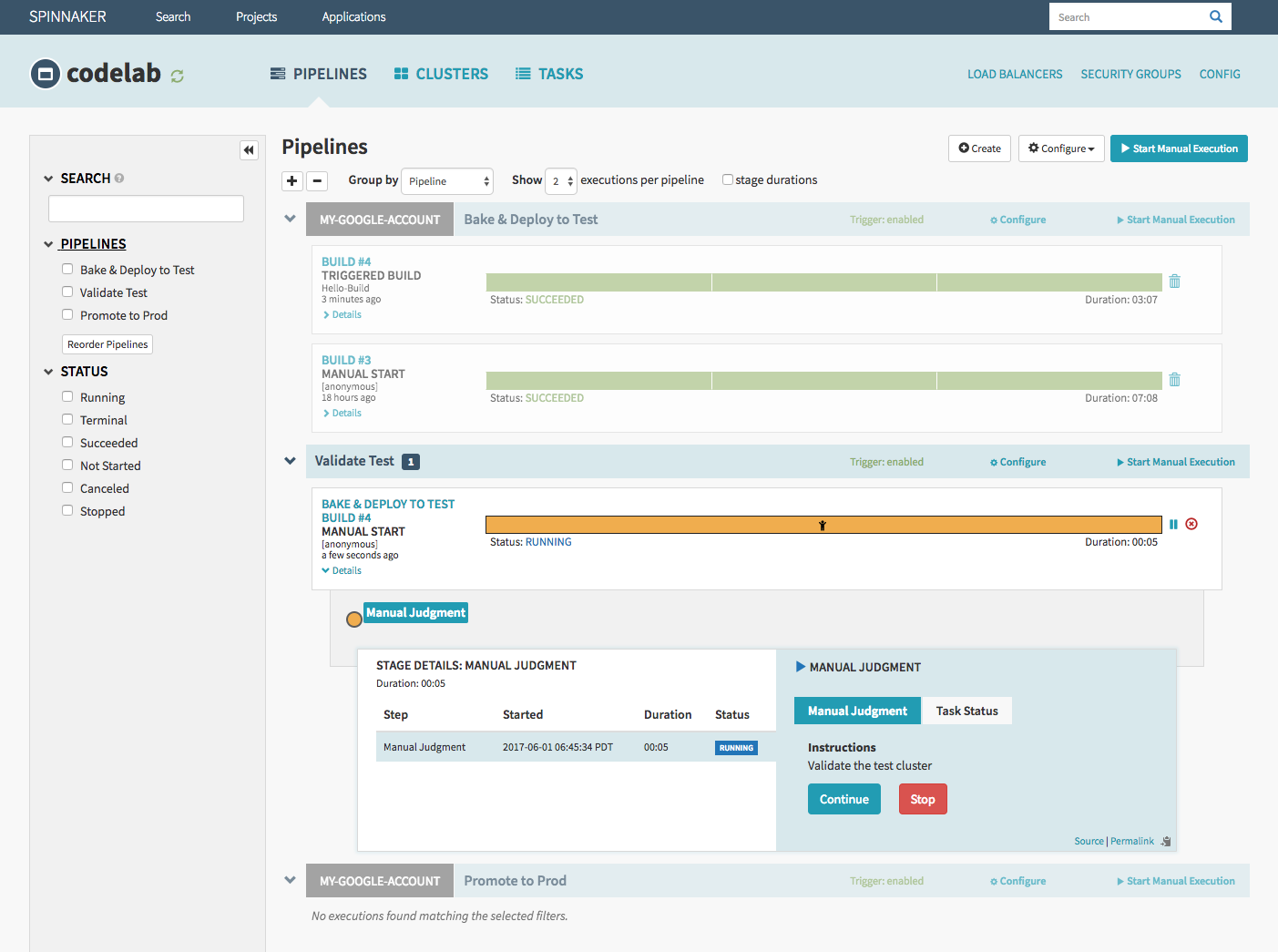Open the LOAD BALANCERS page
Screen dimensions: 1278x952
click(x=1015, y=74)
